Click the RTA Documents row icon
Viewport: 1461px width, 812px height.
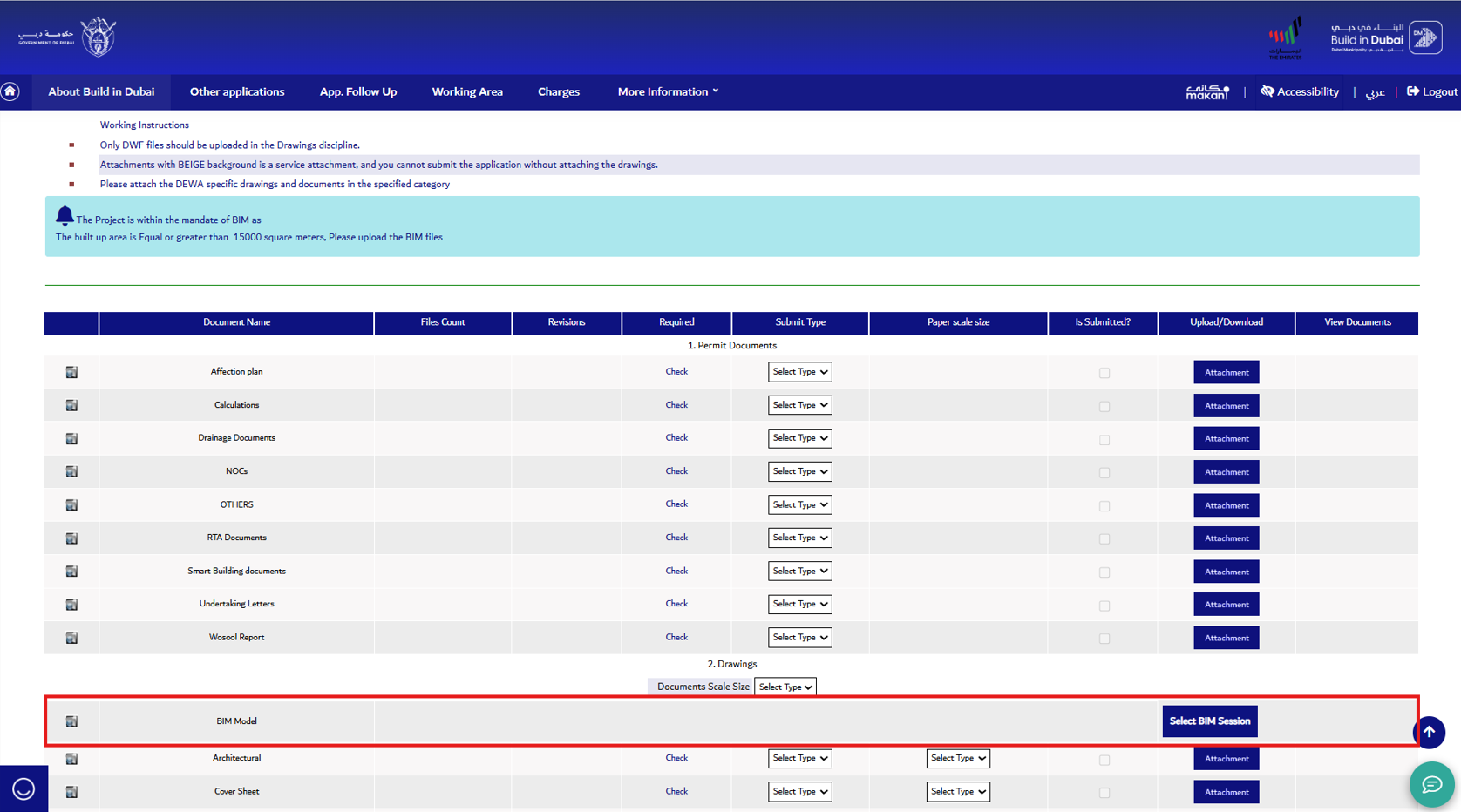pos(71,538)
